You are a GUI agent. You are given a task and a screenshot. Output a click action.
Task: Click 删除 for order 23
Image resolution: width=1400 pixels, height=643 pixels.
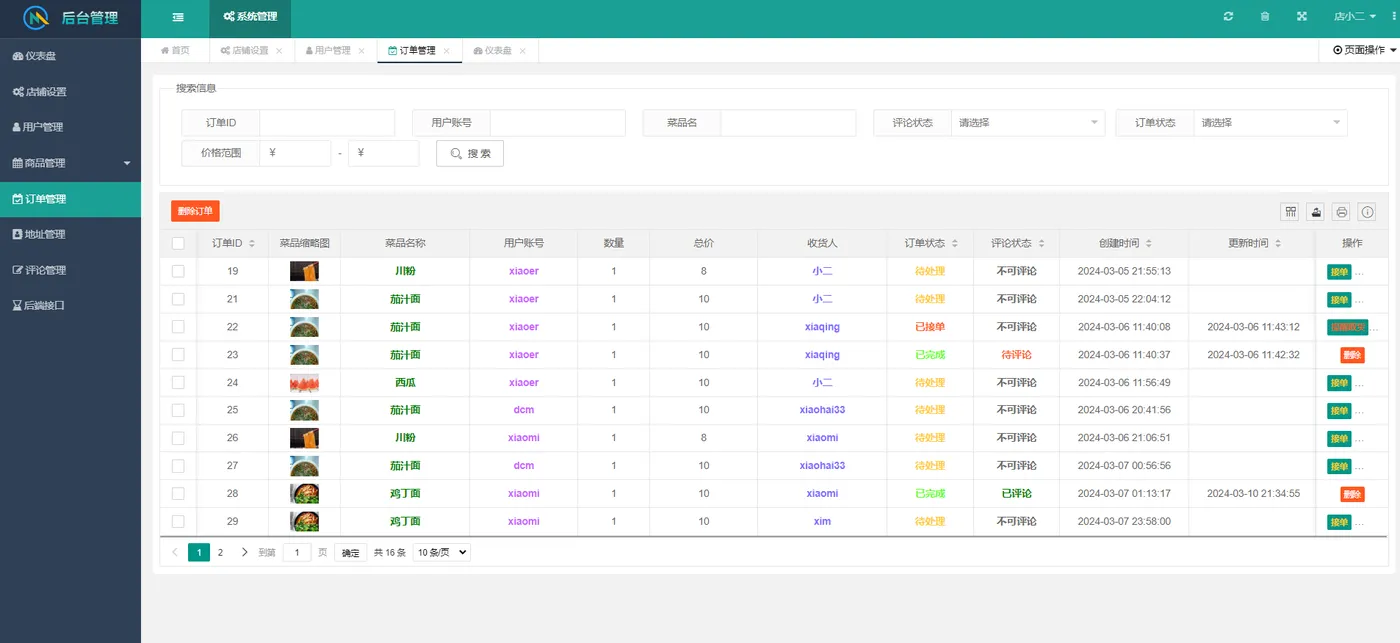(x=1352, y=355)
